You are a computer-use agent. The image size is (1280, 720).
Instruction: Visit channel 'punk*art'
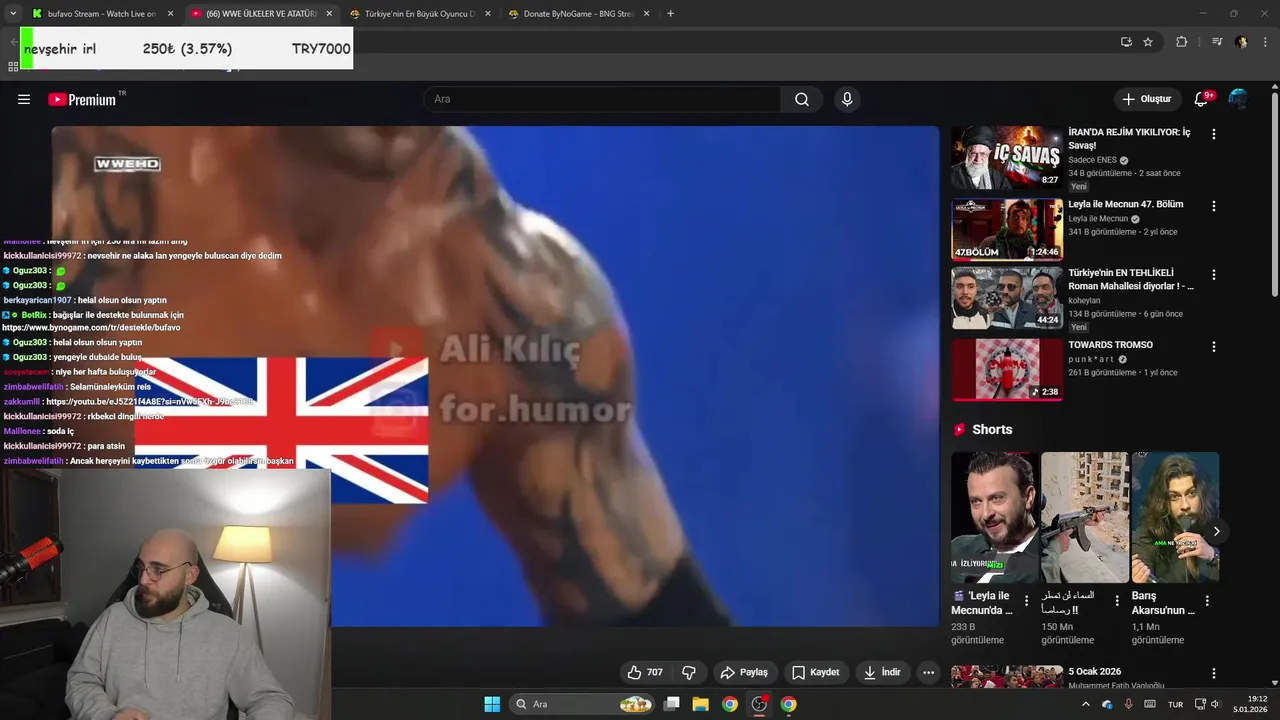[x=1090, y=359]
